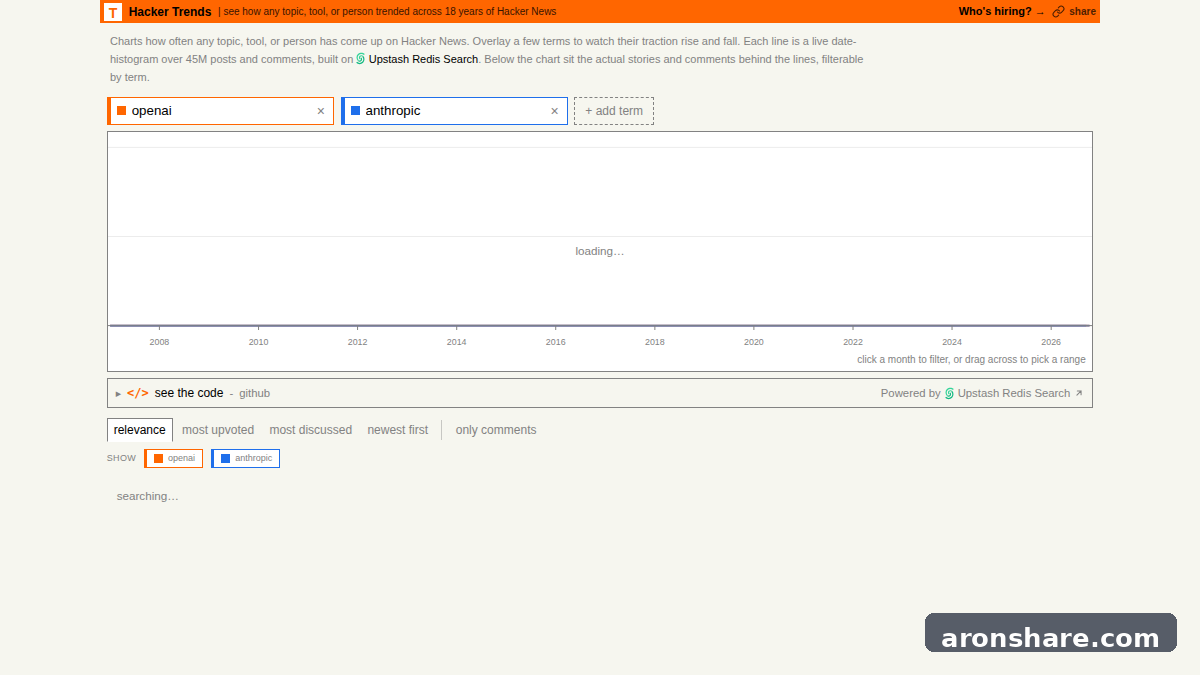This screenshot has height=675, width=1200.
Task: Click the blue swatch in anthropic term box
Action: click(356, 111)
